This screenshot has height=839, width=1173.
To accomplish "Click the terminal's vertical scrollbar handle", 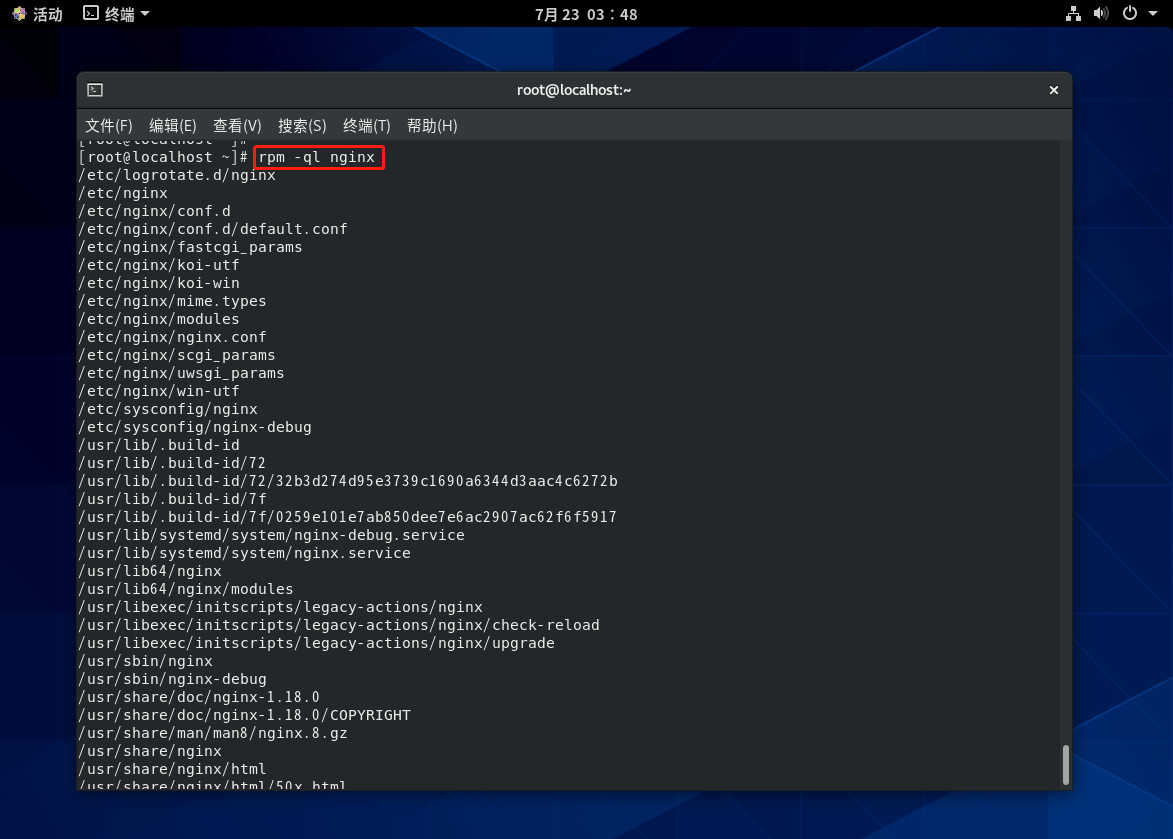I will pos(1066,765).
